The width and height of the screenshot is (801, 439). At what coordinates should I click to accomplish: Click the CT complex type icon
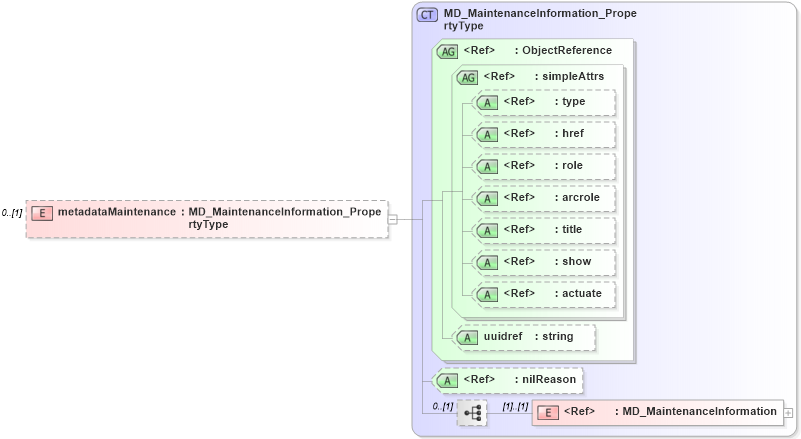pyautogui.click(x=427, y=14)
